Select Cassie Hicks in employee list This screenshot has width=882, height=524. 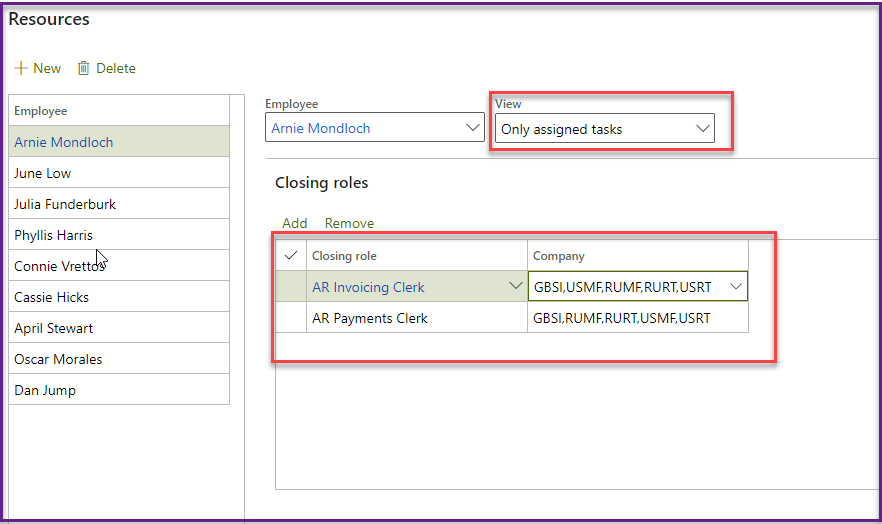click(x=52, y=297)
